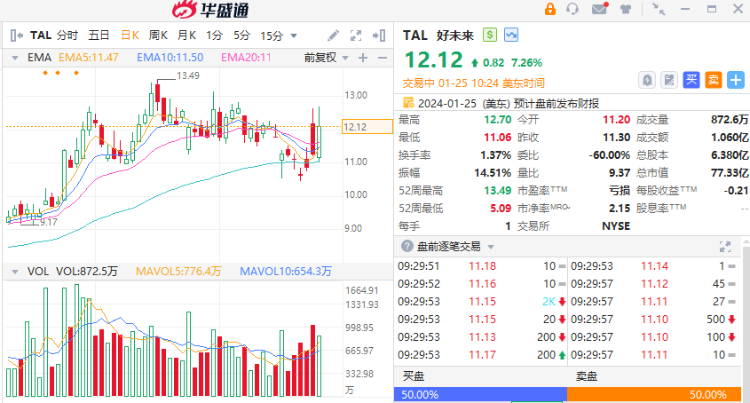This screenshot has height=403, width=750.
Task: Select the 月K chart tab
Action: 187,35
